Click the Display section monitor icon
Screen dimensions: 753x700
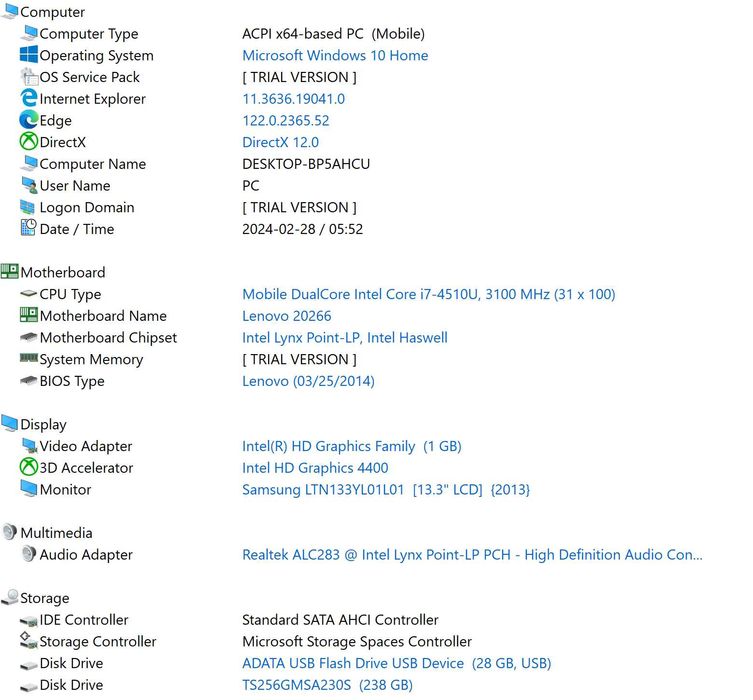[10, 423]
